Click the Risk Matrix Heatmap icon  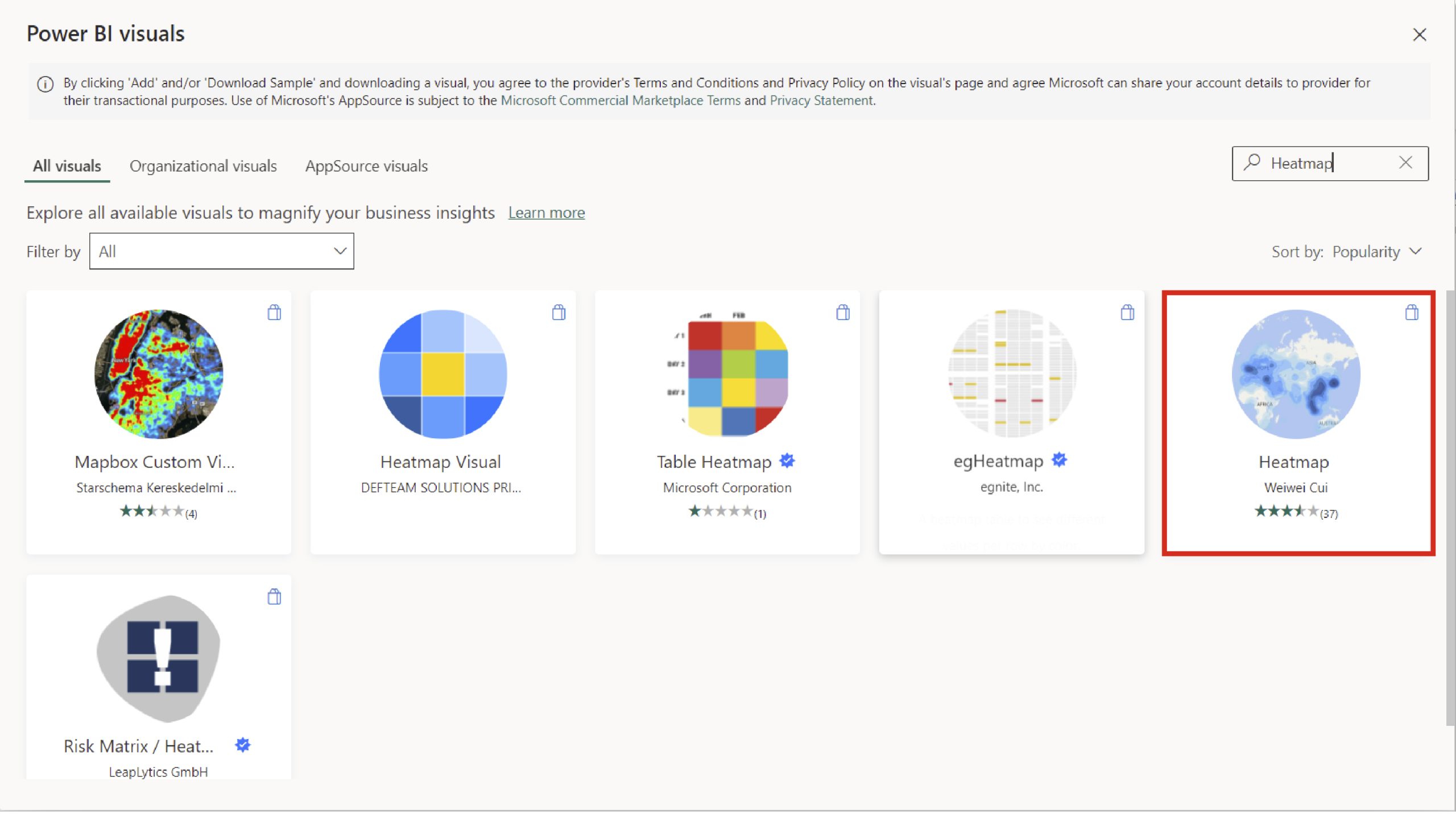click(158, 658)
